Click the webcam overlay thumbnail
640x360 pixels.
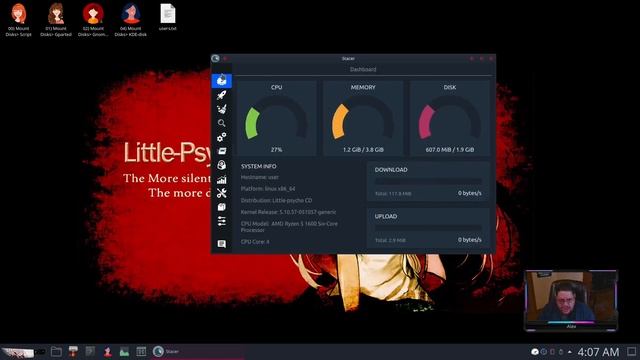click(571, 300)
